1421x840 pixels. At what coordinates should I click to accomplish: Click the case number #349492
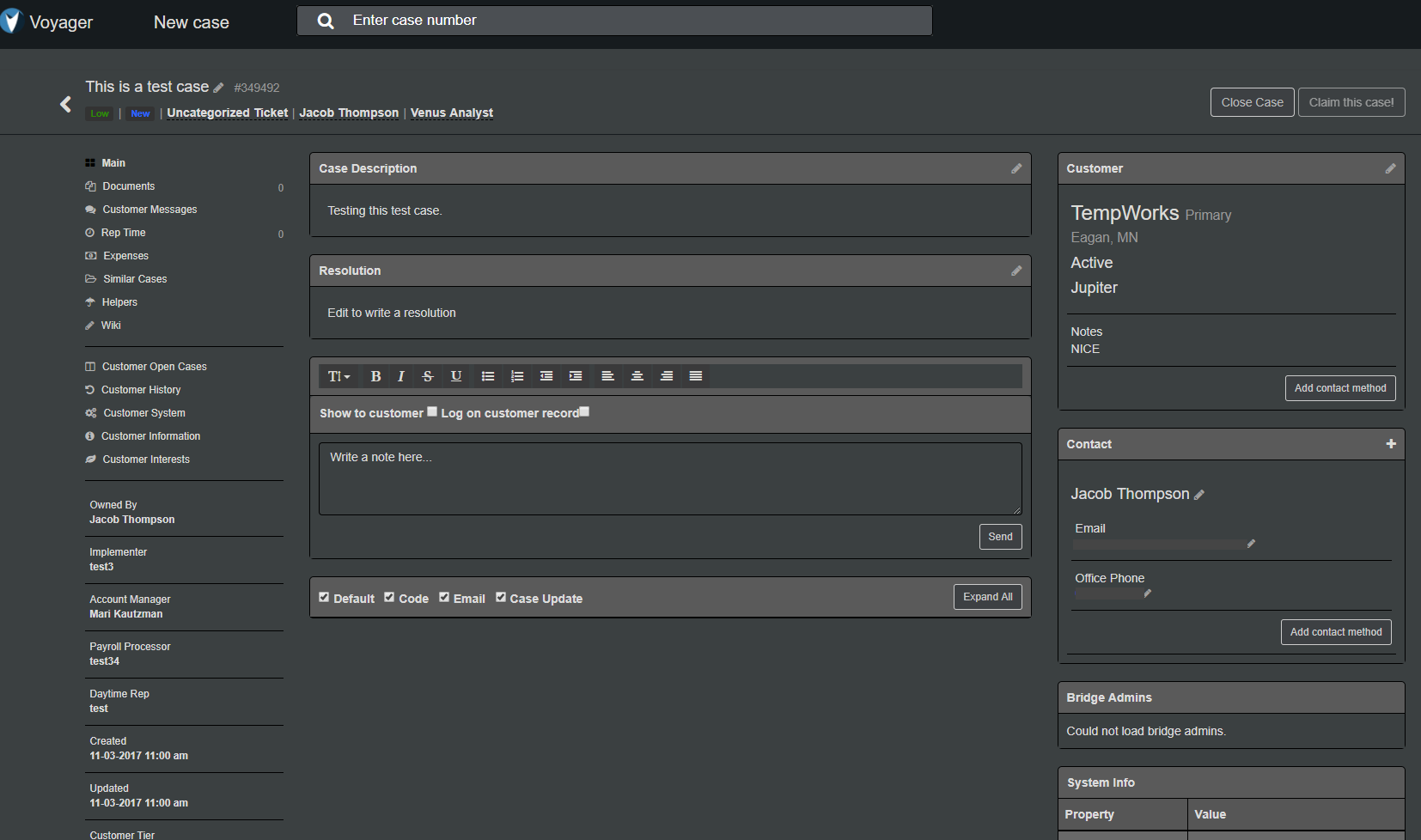pyautogui.click(x=257, y=88)
